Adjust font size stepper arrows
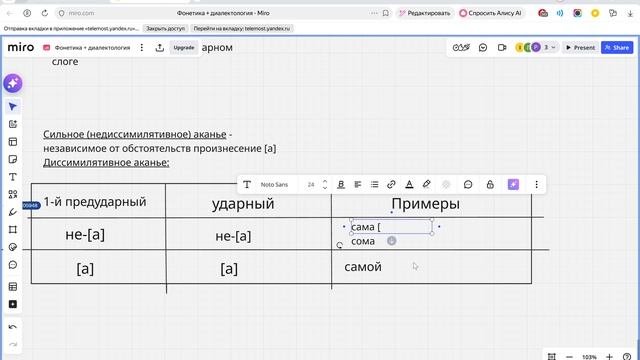Screen dimensions: 640x360 pyautogui.click(x=325, y=184)
